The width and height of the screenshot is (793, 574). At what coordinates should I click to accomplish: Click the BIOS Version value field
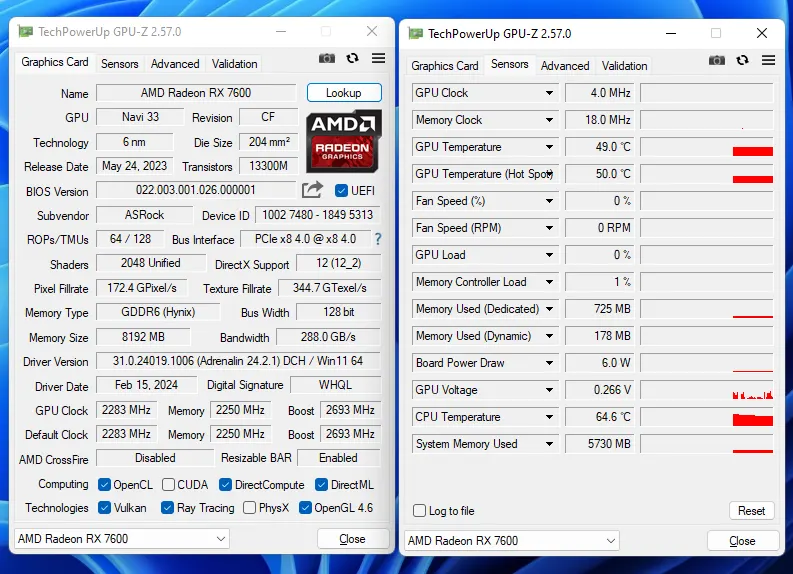[x=196, y=190]
